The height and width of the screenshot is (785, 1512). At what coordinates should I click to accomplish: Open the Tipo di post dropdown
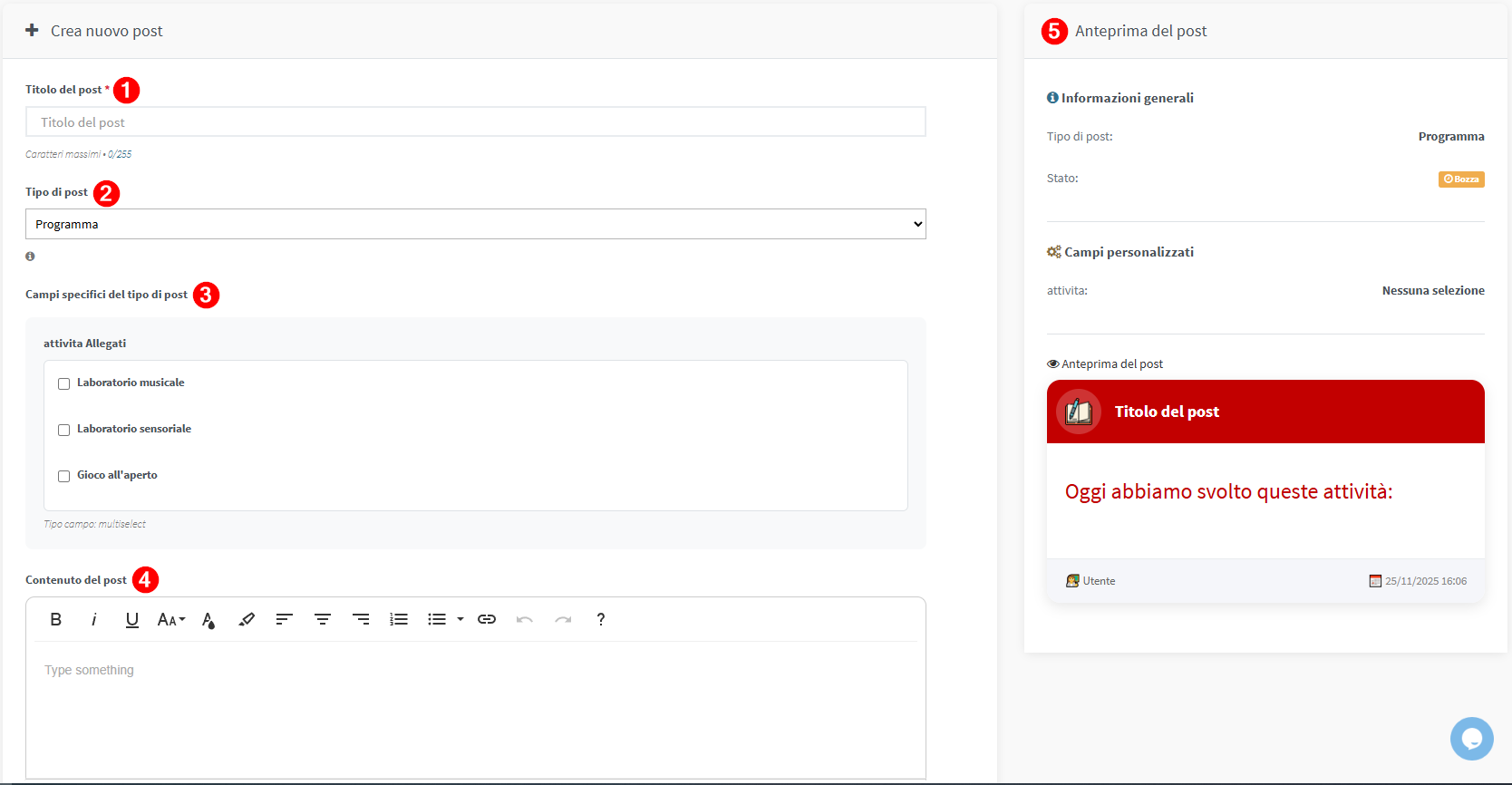pos(475,224)
